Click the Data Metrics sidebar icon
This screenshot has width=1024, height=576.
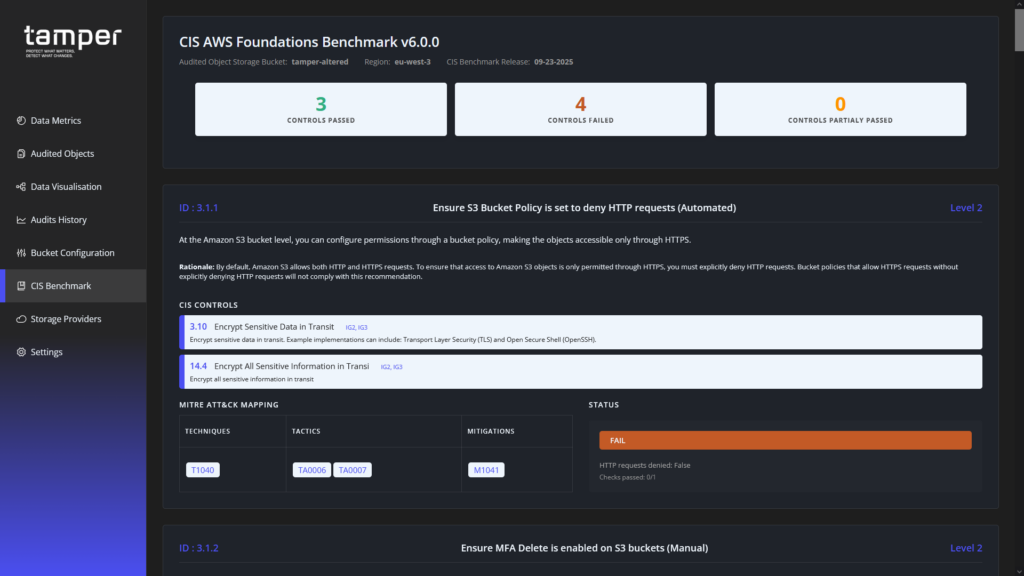tap(21, 121)
